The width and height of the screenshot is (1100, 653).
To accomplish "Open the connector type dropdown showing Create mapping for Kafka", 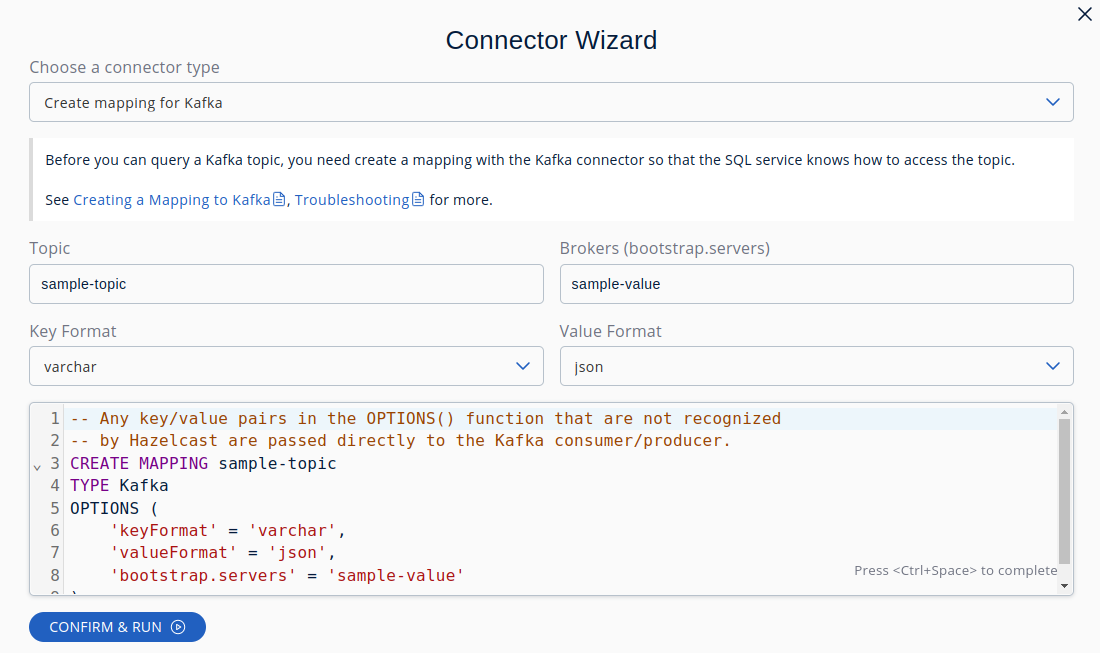I will pos(550,101).
